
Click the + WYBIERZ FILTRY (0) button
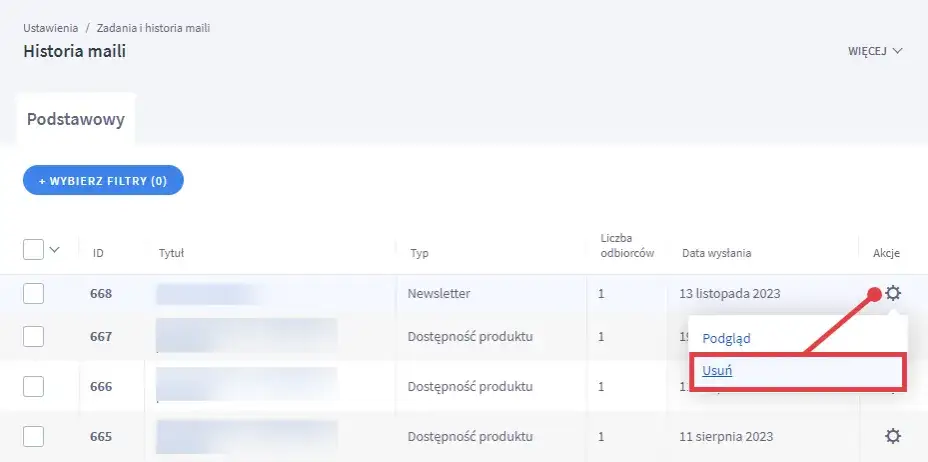tap(103, 181)
